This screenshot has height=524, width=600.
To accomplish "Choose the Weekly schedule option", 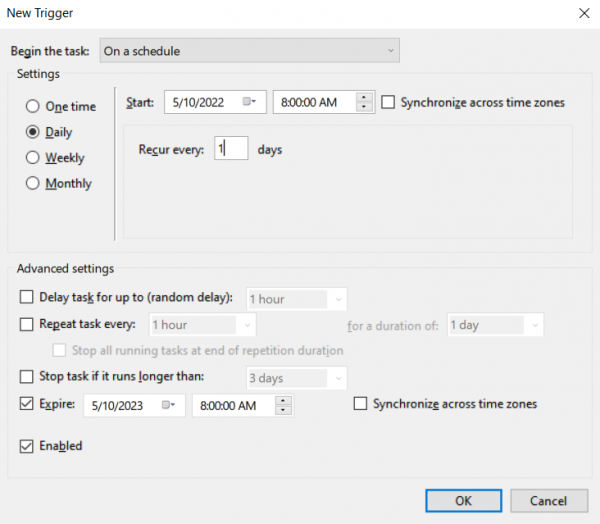I will tap(33, 158).
